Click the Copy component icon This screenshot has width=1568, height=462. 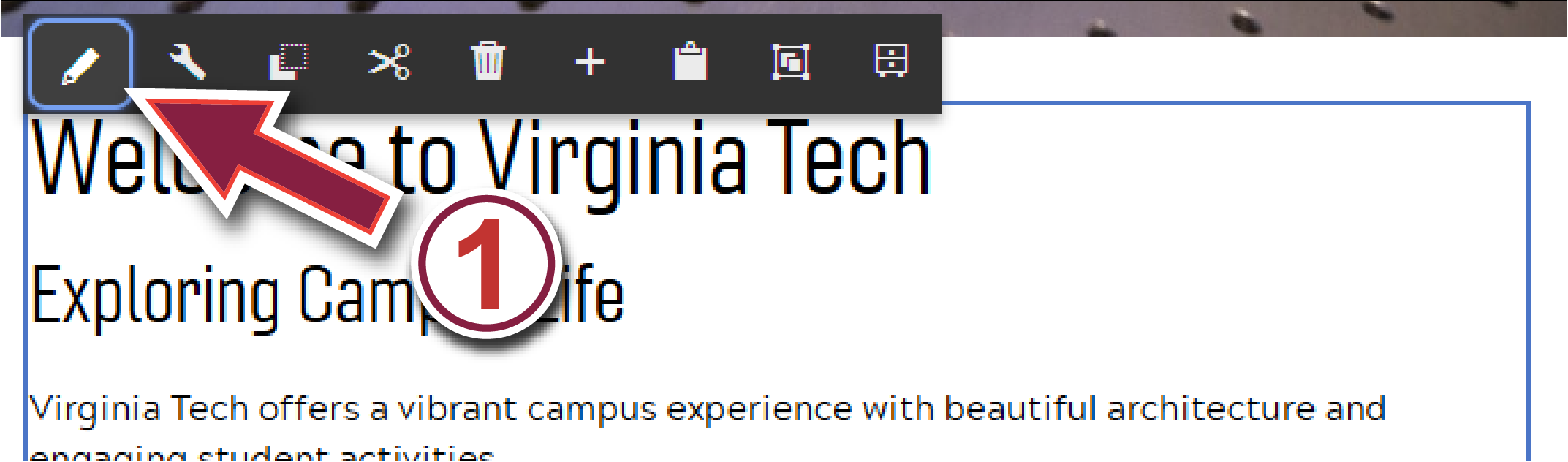tap(289, 62)
